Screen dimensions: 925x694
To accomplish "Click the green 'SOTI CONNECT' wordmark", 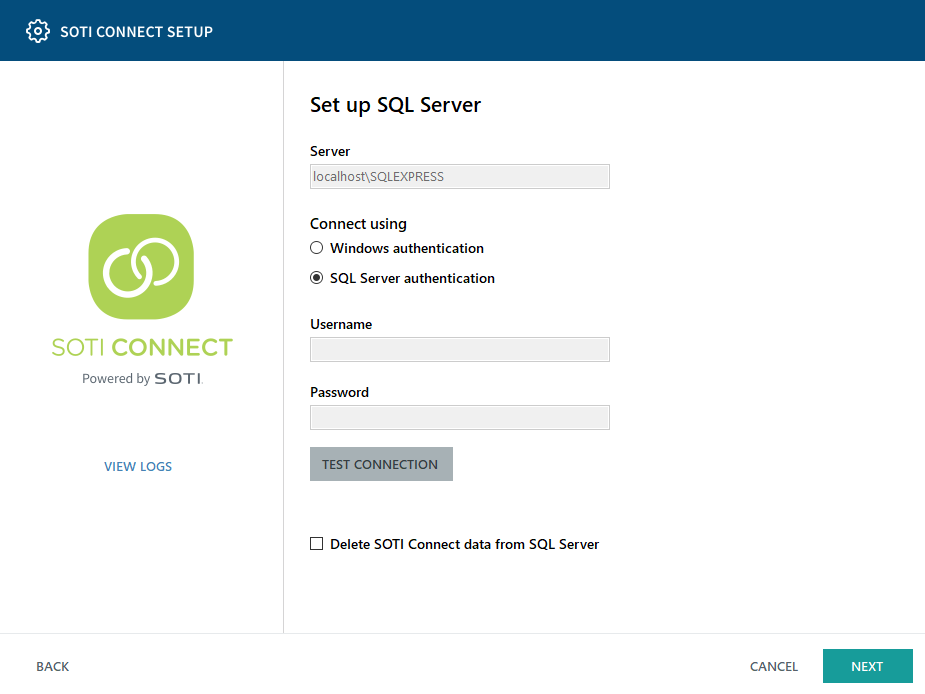I will click(142, 347).
